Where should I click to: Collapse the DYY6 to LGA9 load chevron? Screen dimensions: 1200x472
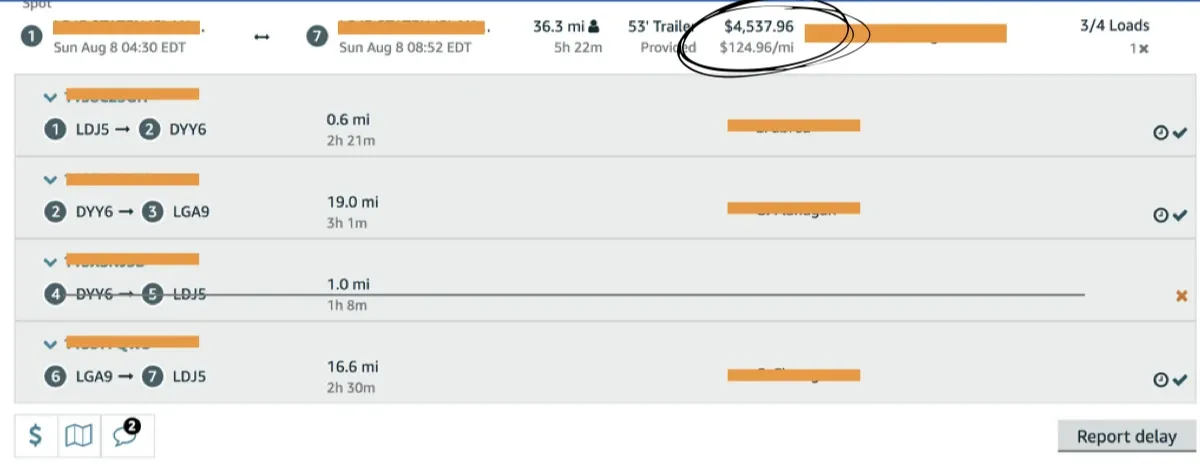50,180
